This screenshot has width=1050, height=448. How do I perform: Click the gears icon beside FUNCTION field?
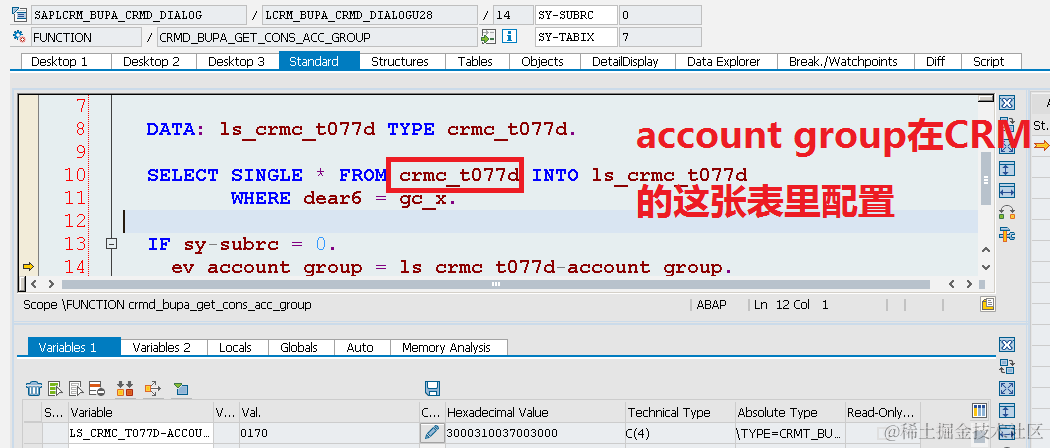coord(19,37)
